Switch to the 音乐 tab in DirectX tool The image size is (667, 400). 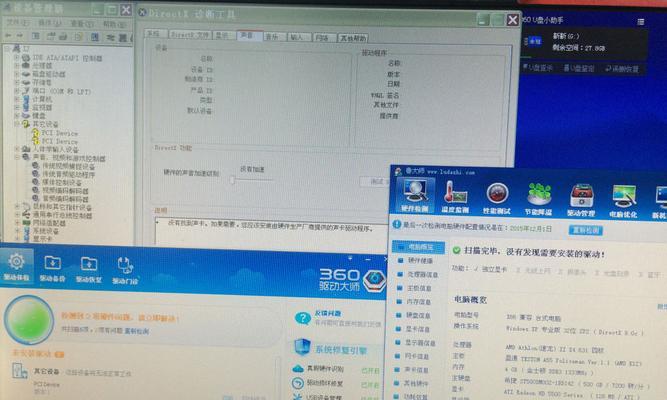click(273, 37)
